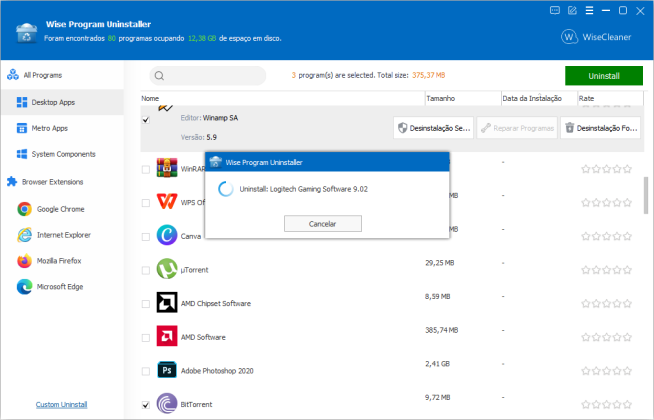Check the WinRAR checkbox
Viewport: 654px width, 420px height.
point(146,169)
